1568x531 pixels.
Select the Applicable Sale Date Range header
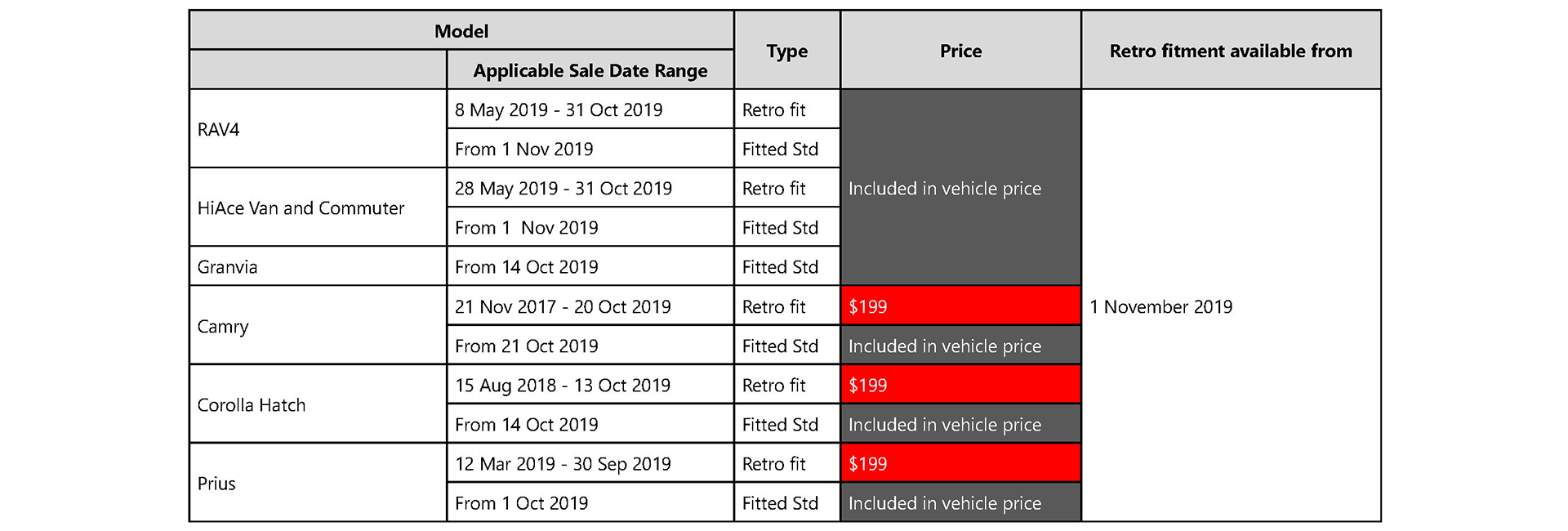[x=590, y=70]
